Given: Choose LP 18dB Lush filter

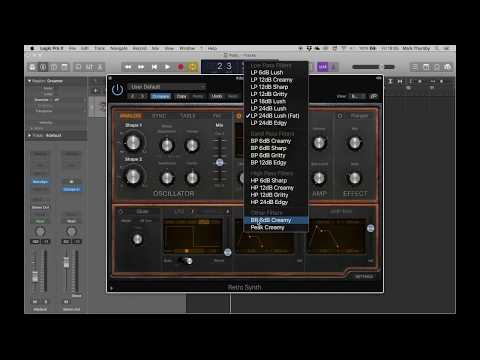Looking at the screenshot, I should 275,101.
